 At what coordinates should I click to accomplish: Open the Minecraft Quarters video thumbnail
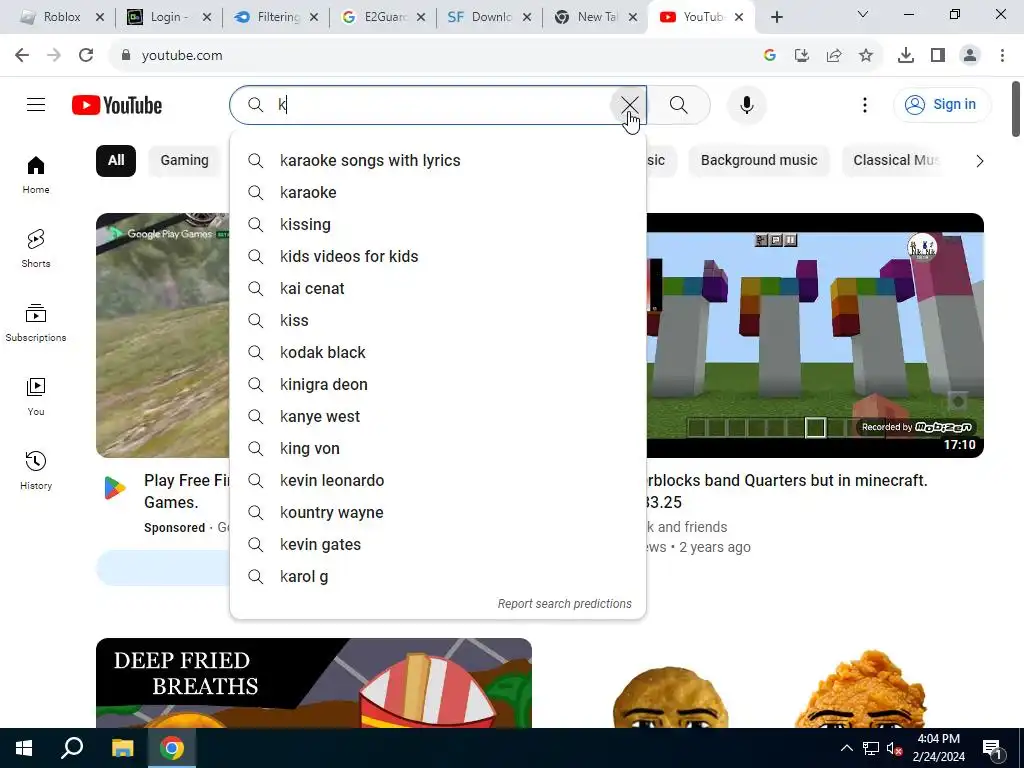coord(815,335)
